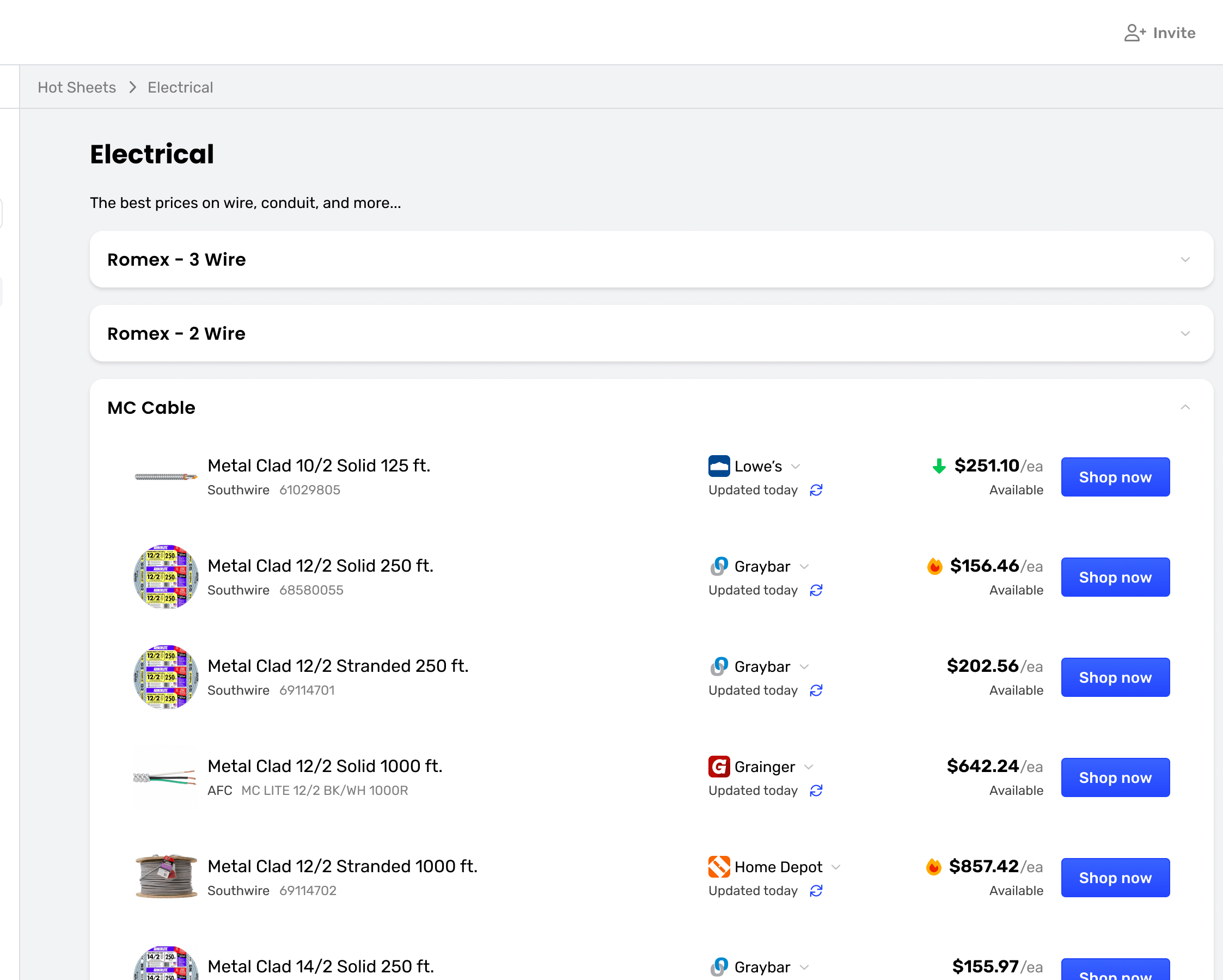Select the Electrical breadcrumb item
This screenshot has width=1223, height=980.
coord(180,87)
